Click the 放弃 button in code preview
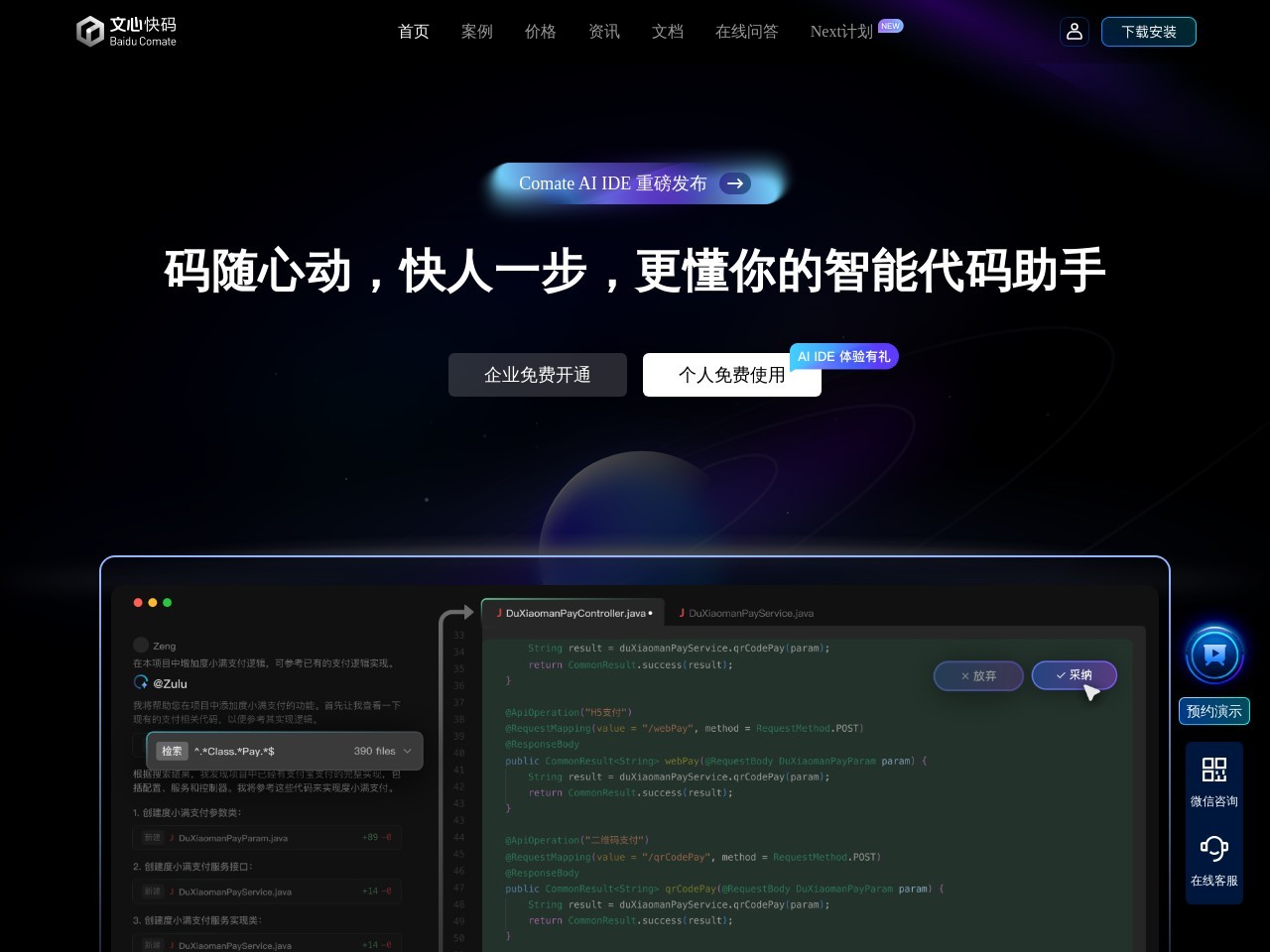 (978, 676)
